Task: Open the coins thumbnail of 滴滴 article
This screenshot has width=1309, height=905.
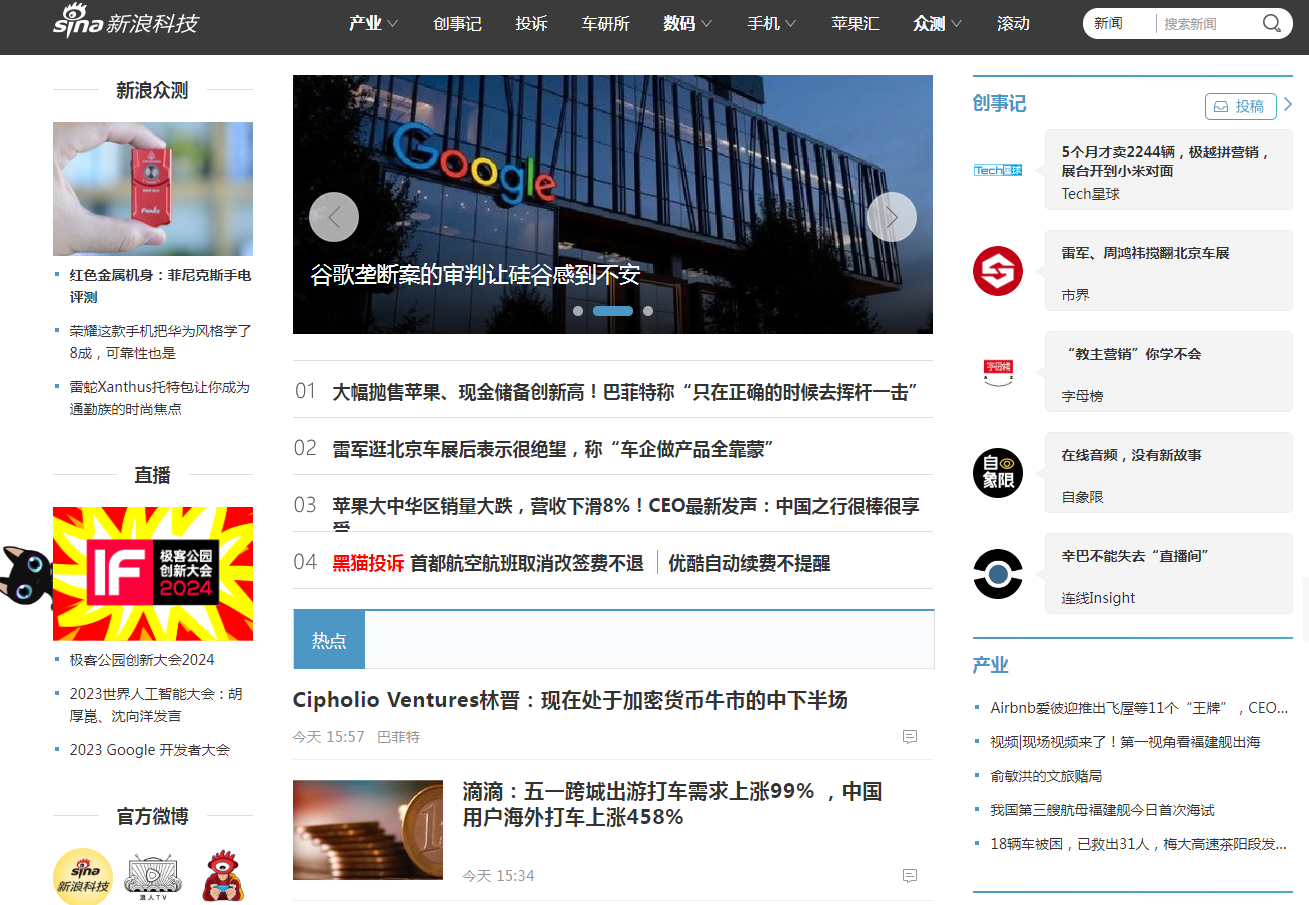Action: point(368,830)
